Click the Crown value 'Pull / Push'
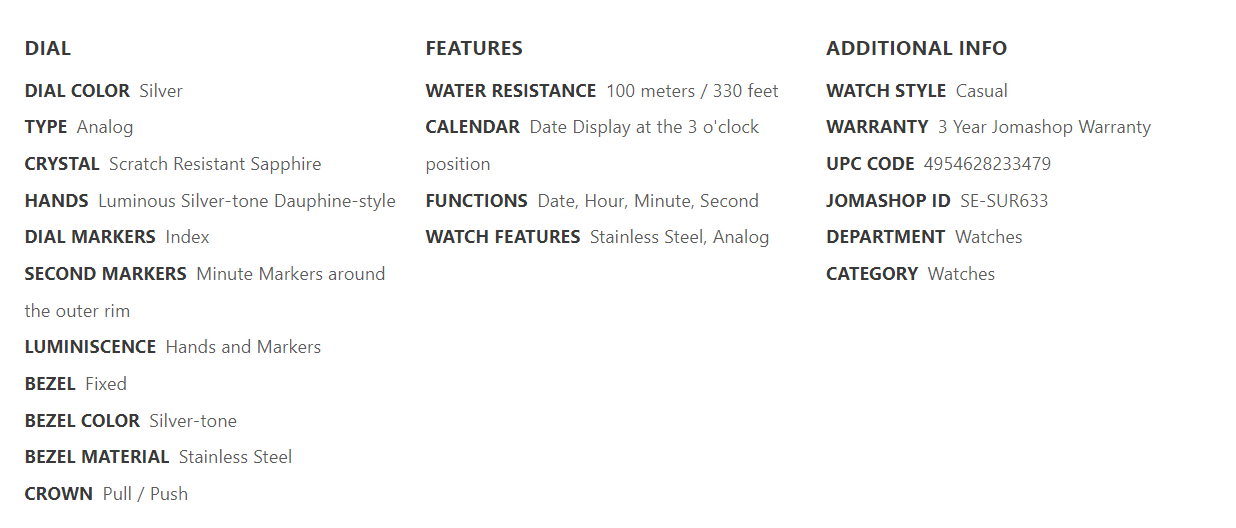The width and height of the screenshot is (1236, 528). tap(145, 494)
